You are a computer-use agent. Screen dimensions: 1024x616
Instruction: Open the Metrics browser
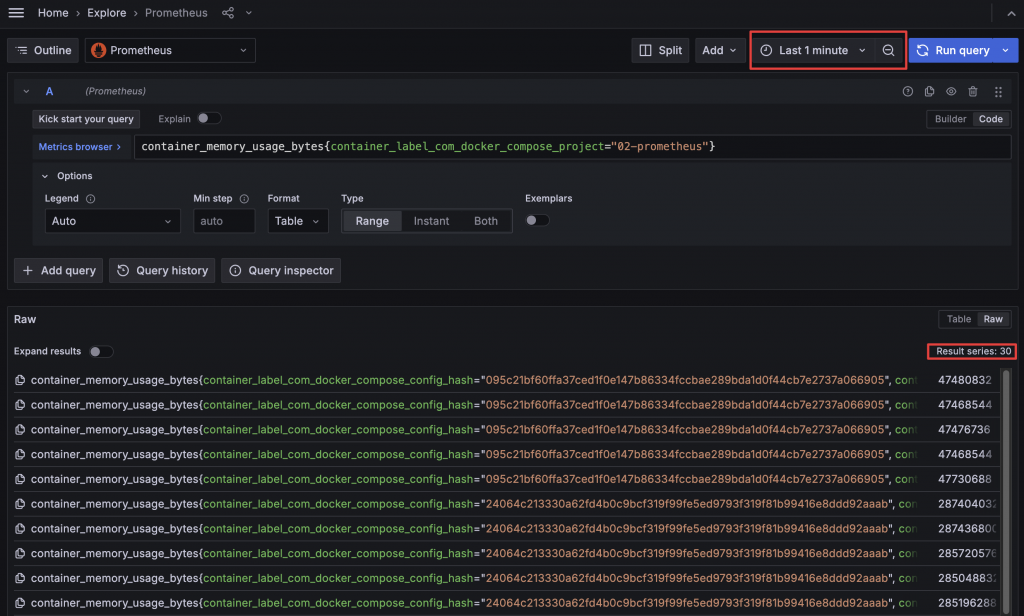[x=80, y=147]
